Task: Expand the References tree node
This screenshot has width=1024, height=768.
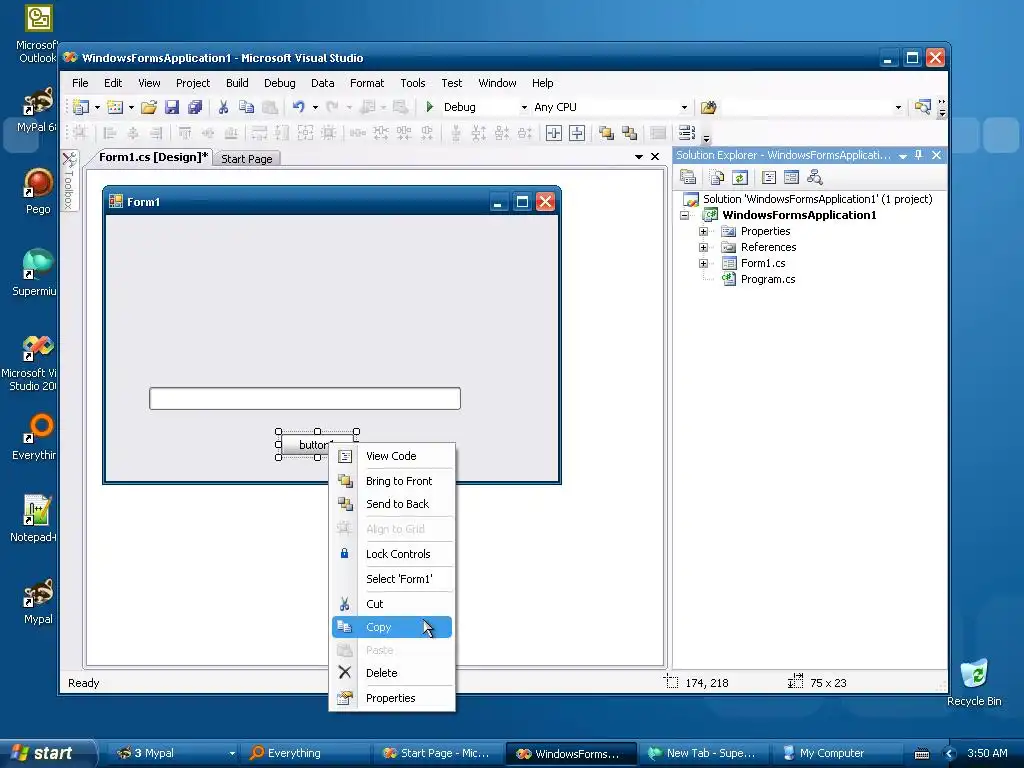Action: coord(703,248)
